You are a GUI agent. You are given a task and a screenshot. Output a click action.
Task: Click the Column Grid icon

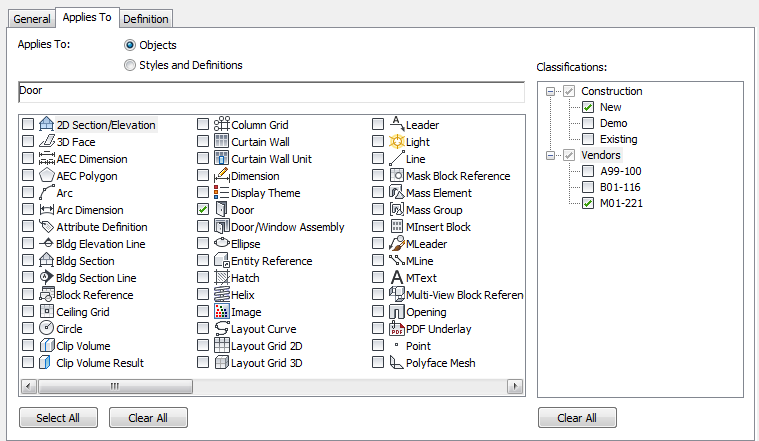(x=222, y=125)
